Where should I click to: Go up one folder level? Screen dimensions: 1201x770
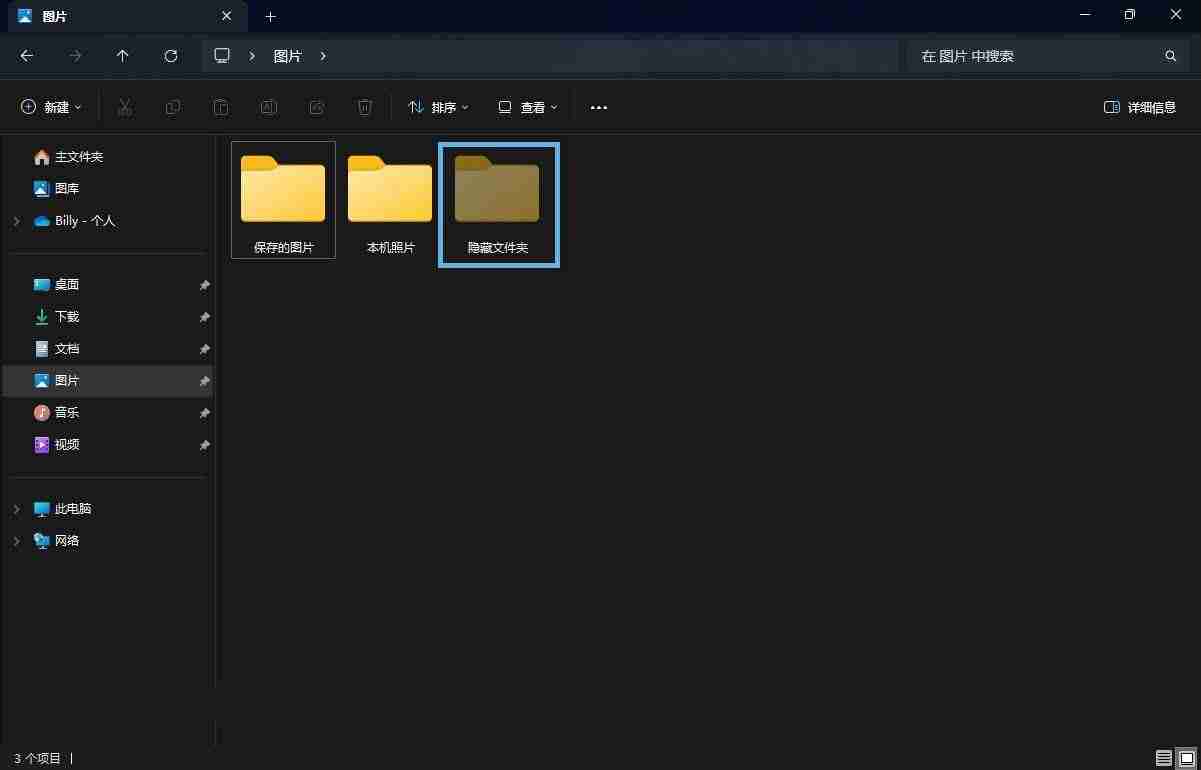123,56
